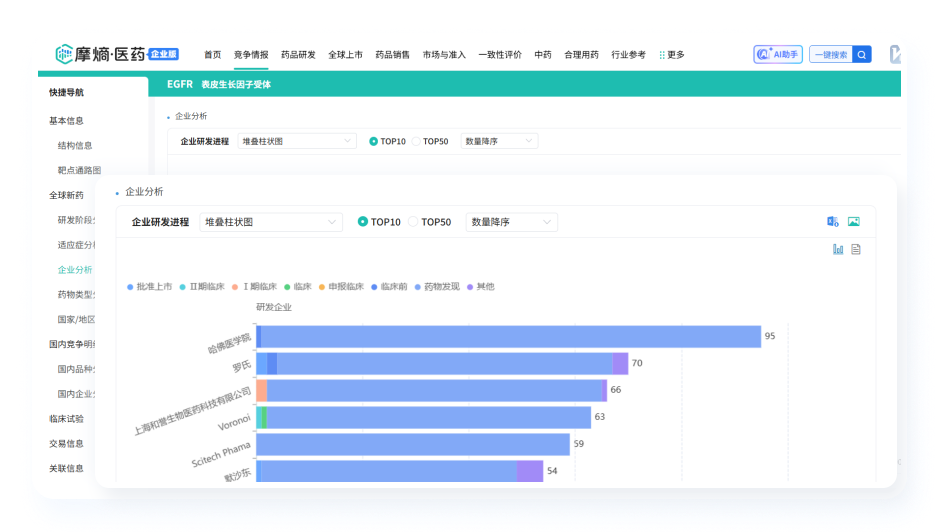Click the Scitech Phama bar valued 59
940x532 pixels.
[412, 444]
